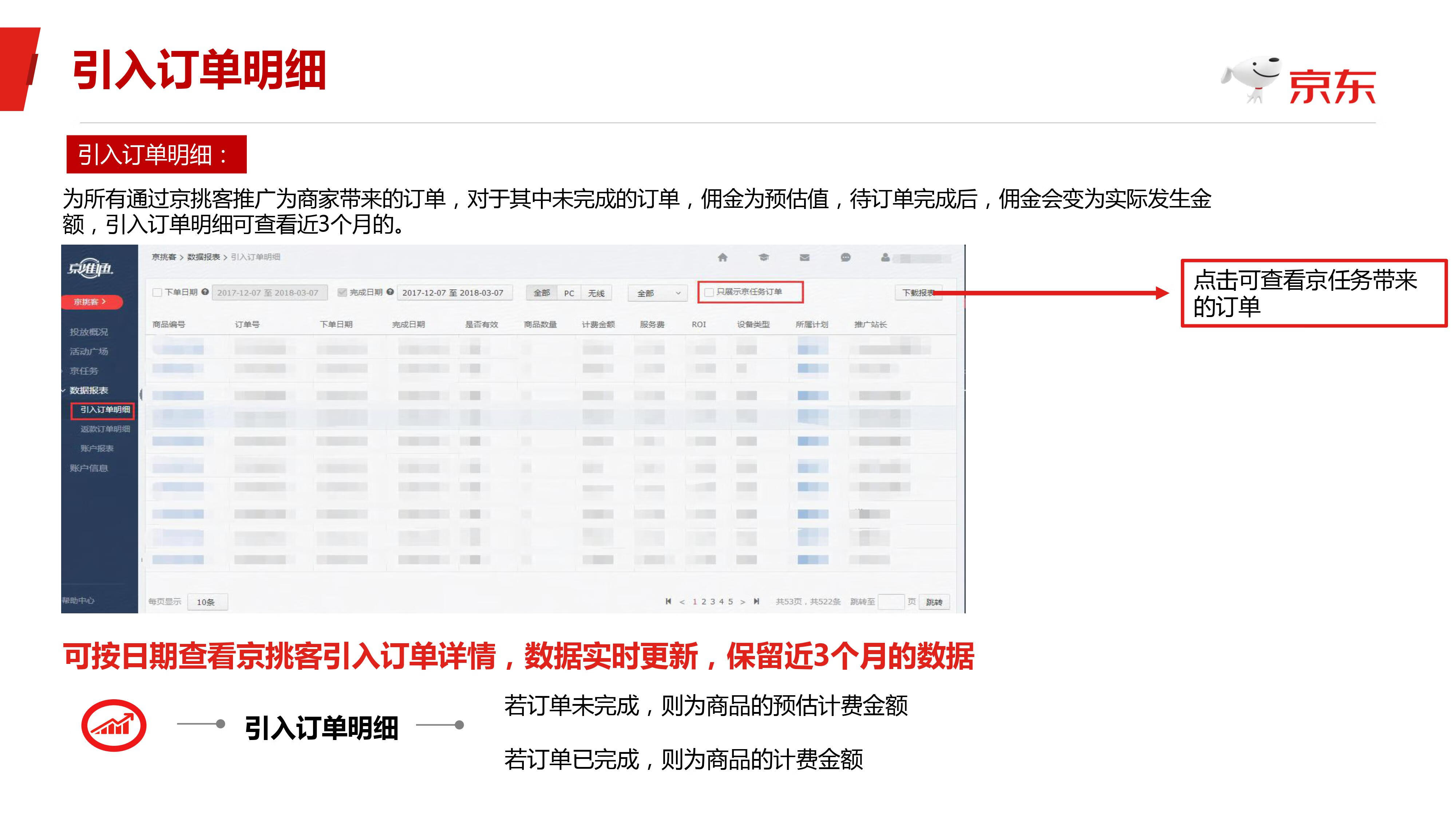Click the 下载报表 button
1456x819 pixels.
(x=918, y=293)
